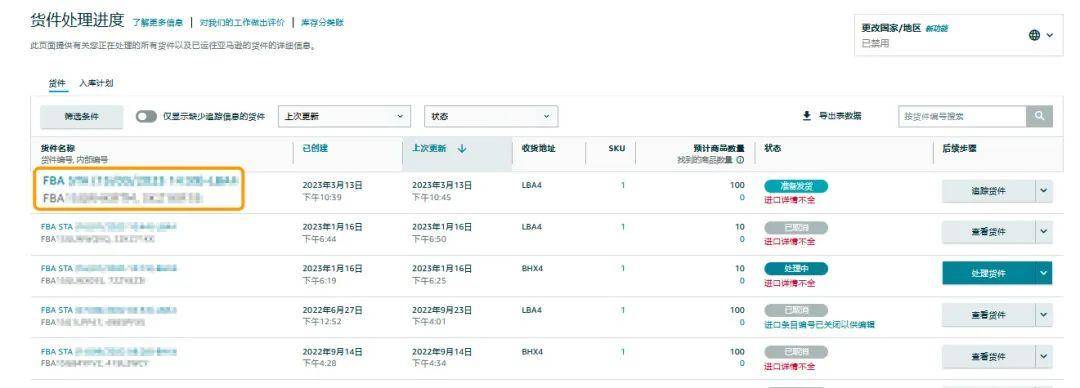
Task: Click the search magnifier icon button
Action: coord(1039,116)
